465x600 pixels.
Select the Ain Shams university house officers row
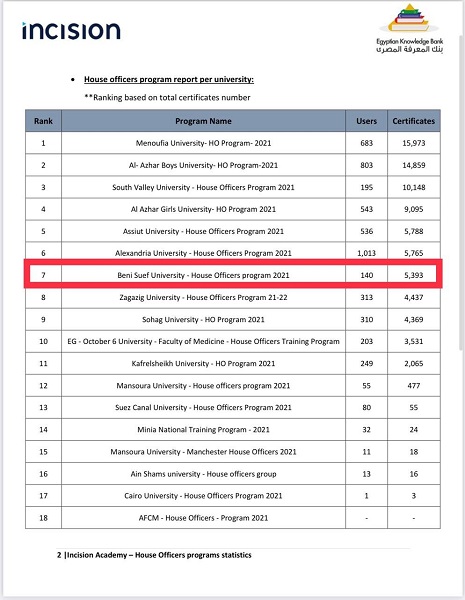233,474
